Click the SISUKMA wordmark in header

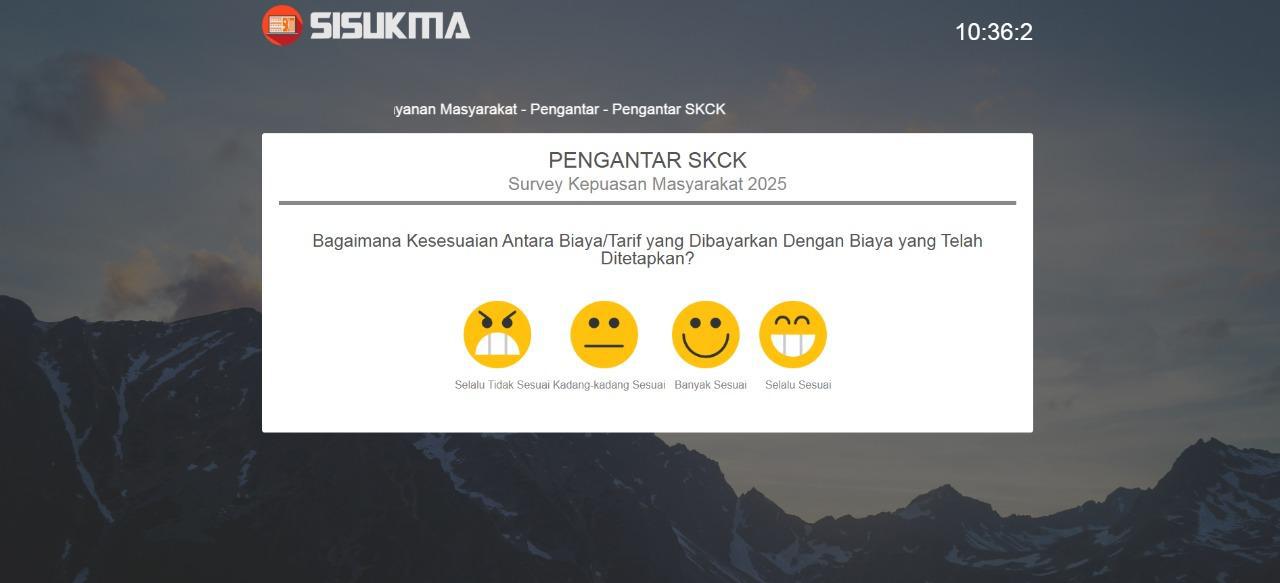390,25
